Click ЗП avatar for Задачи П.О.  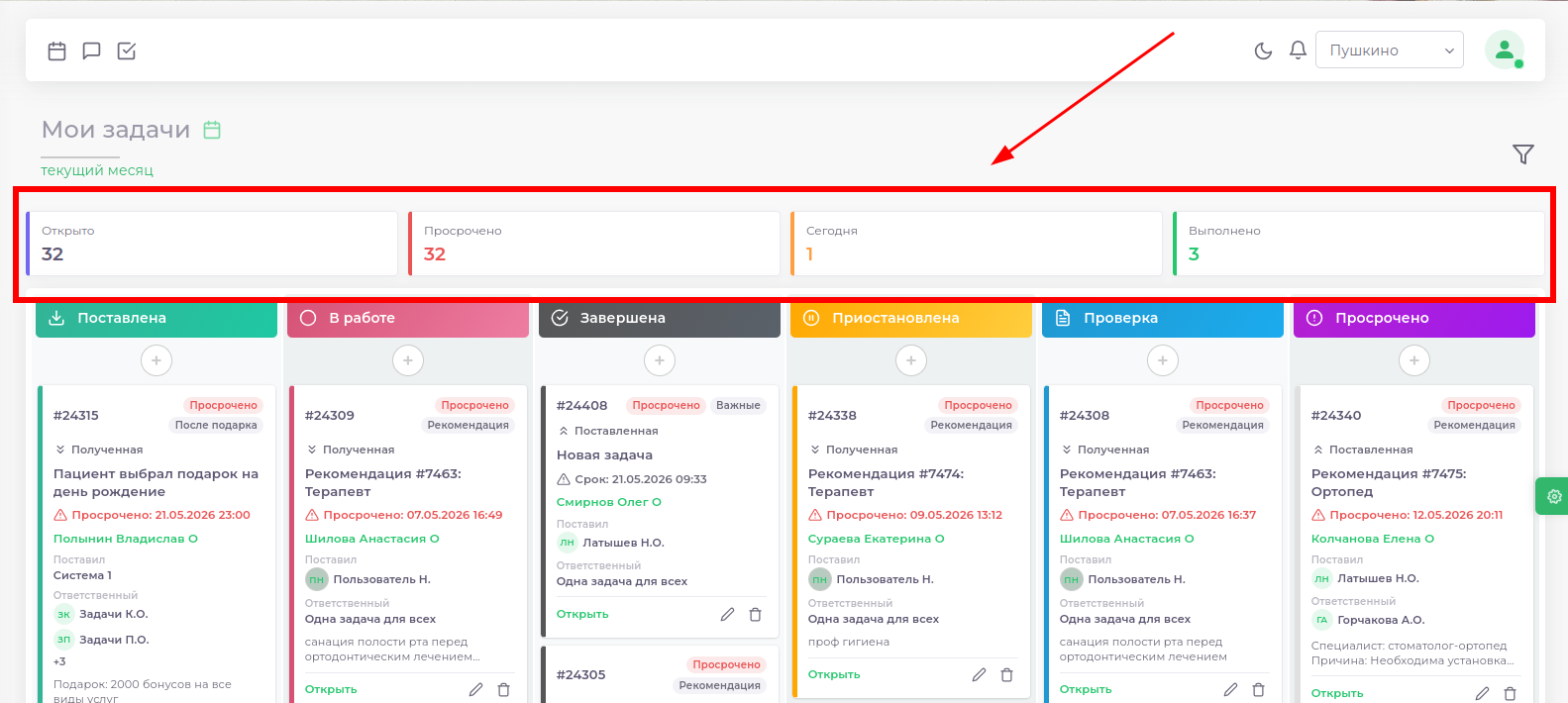coord(63,640)
